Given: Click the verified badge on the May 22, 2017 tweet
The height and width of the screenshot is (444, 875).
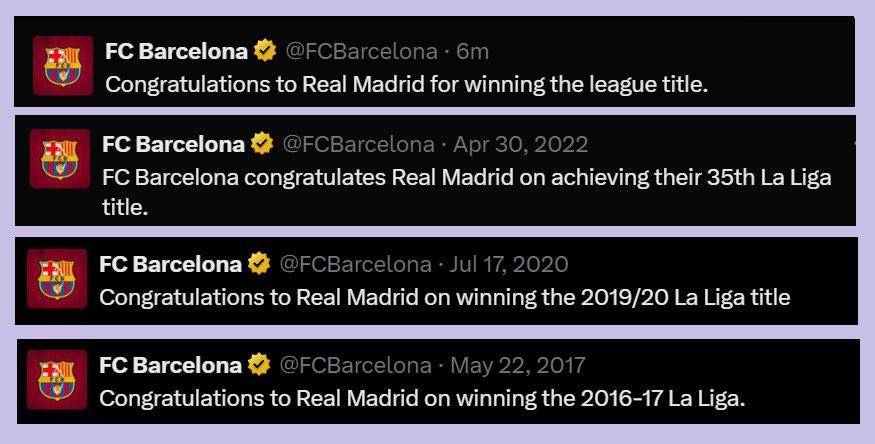Looking at the screenshot, I should click(259, 365).
